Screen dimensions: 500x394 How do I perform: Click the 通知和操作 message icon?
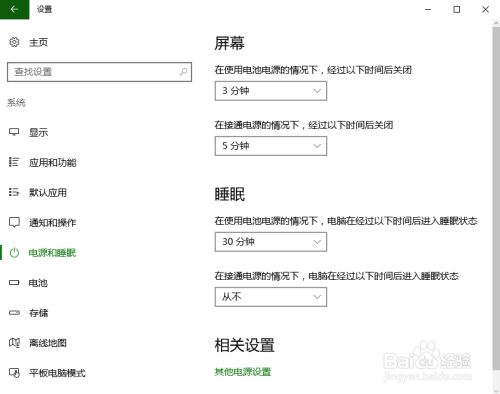(14, 222)
